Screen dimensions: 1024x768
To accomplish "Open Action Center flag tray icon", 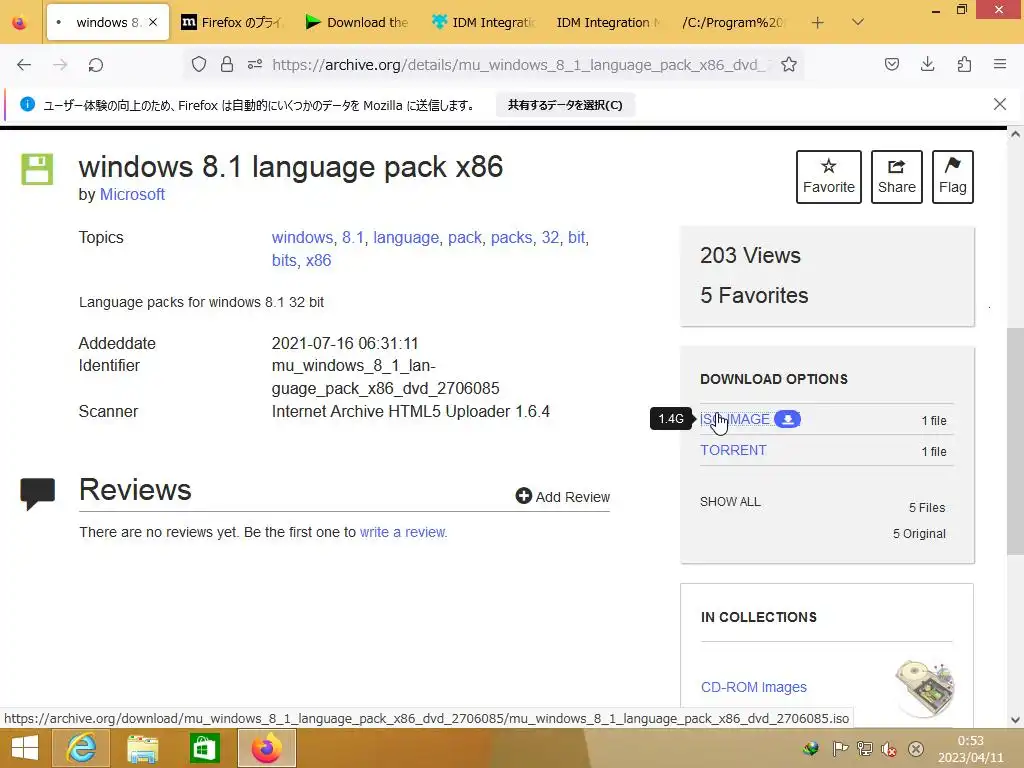I will [840, 749].
